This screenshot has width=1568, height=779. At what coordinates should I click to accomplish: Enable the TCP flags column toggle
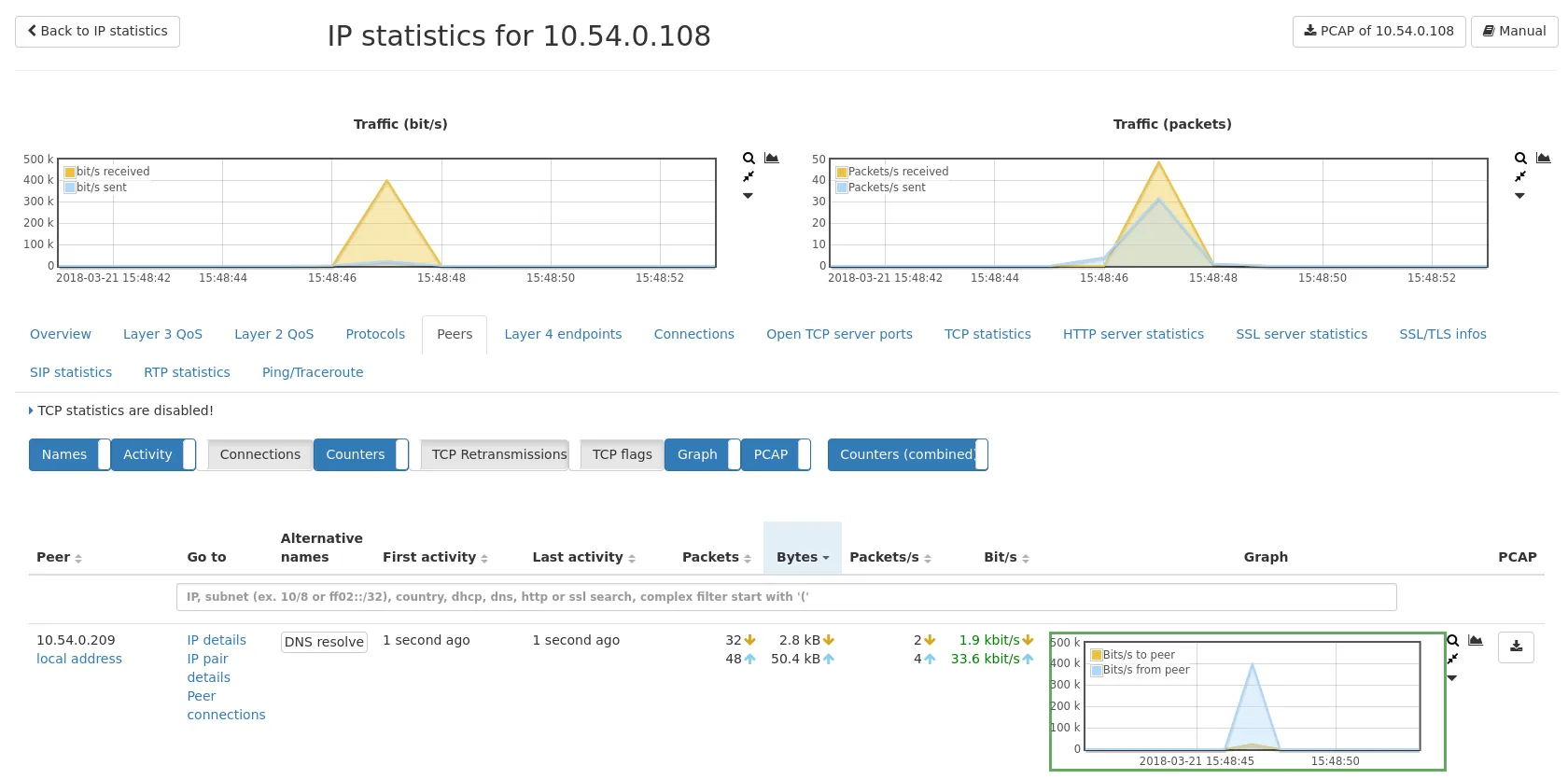pyautogui.click(x=622, y=454)
